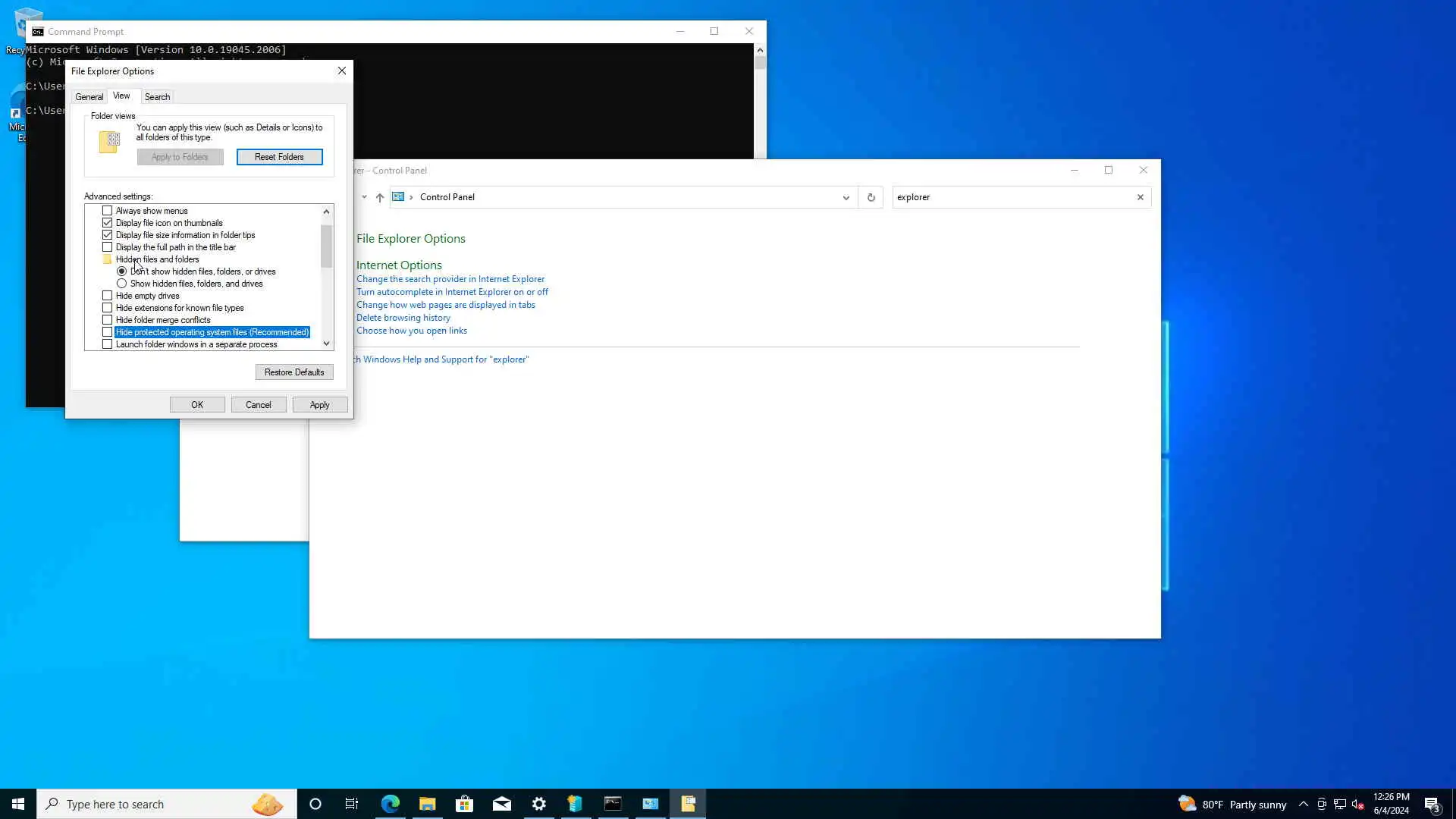Switch to the General tab
The width and height of the screenshot is (1456, 819).
(89, 97)
